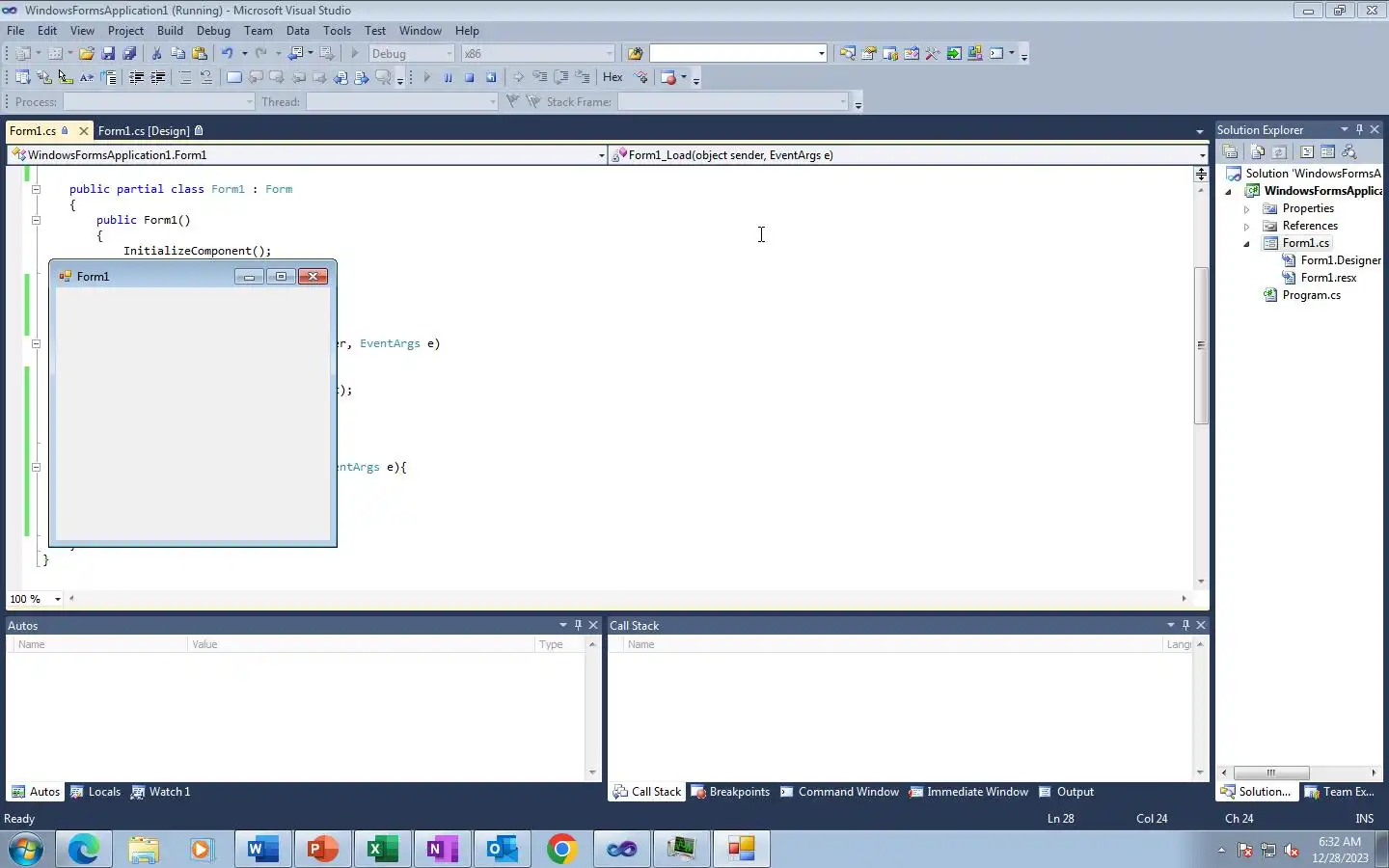The height and width of the screenshot is (868, 1389).
Task: Toggle auto-hide pin on Solution Explorer
Action: click(x=1359, y=129)
